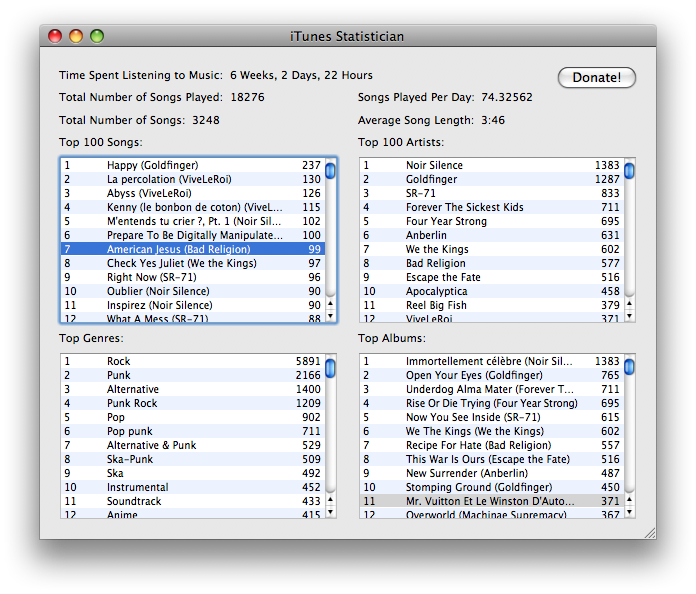This screenshot has height=594, width=696.
Task: Close the iTunes Statistician window
Action: click(x=55, y=36)
